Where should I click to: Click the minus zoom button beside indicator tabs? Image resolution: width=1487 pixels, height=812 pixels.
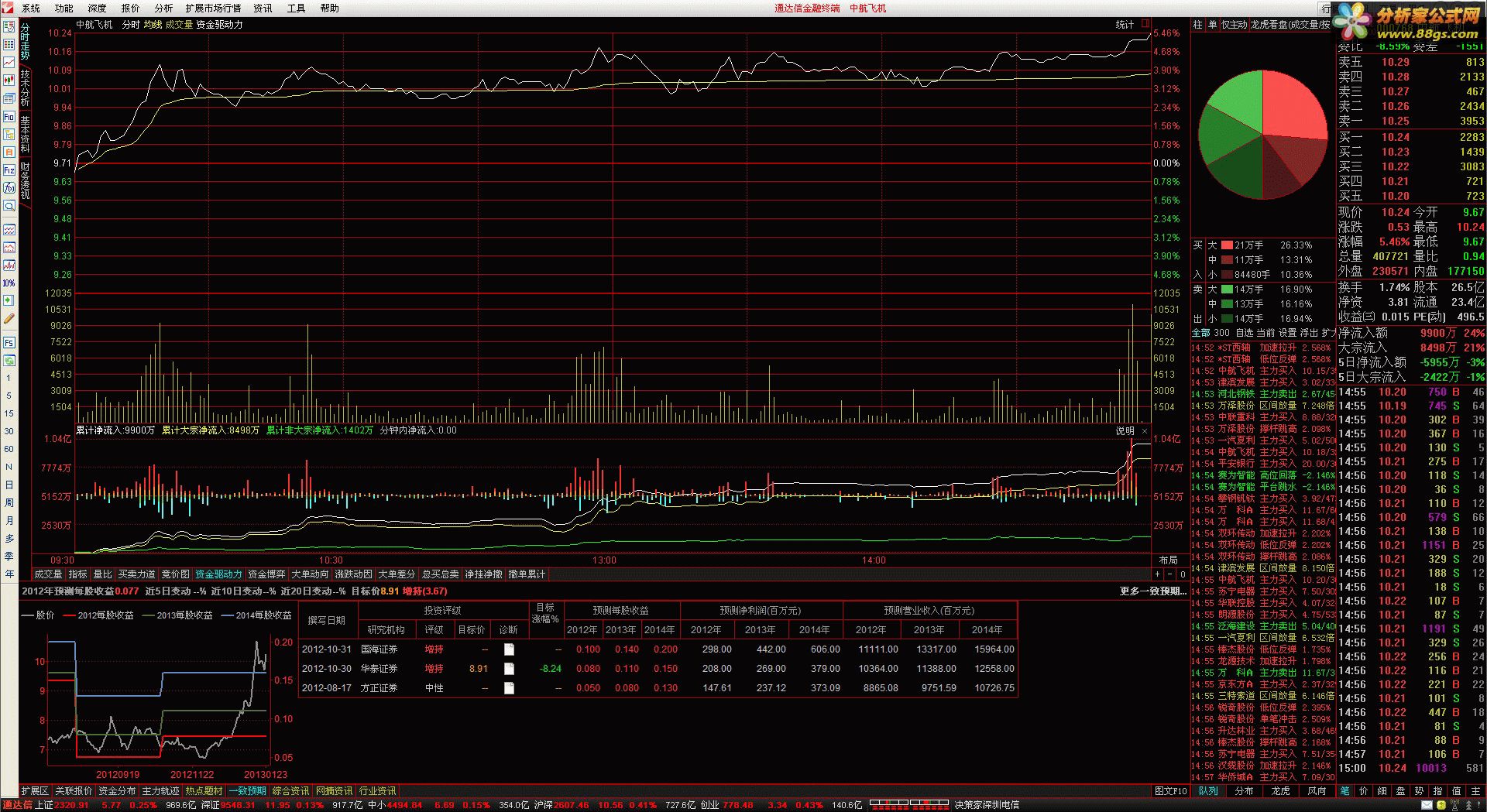1170,574
